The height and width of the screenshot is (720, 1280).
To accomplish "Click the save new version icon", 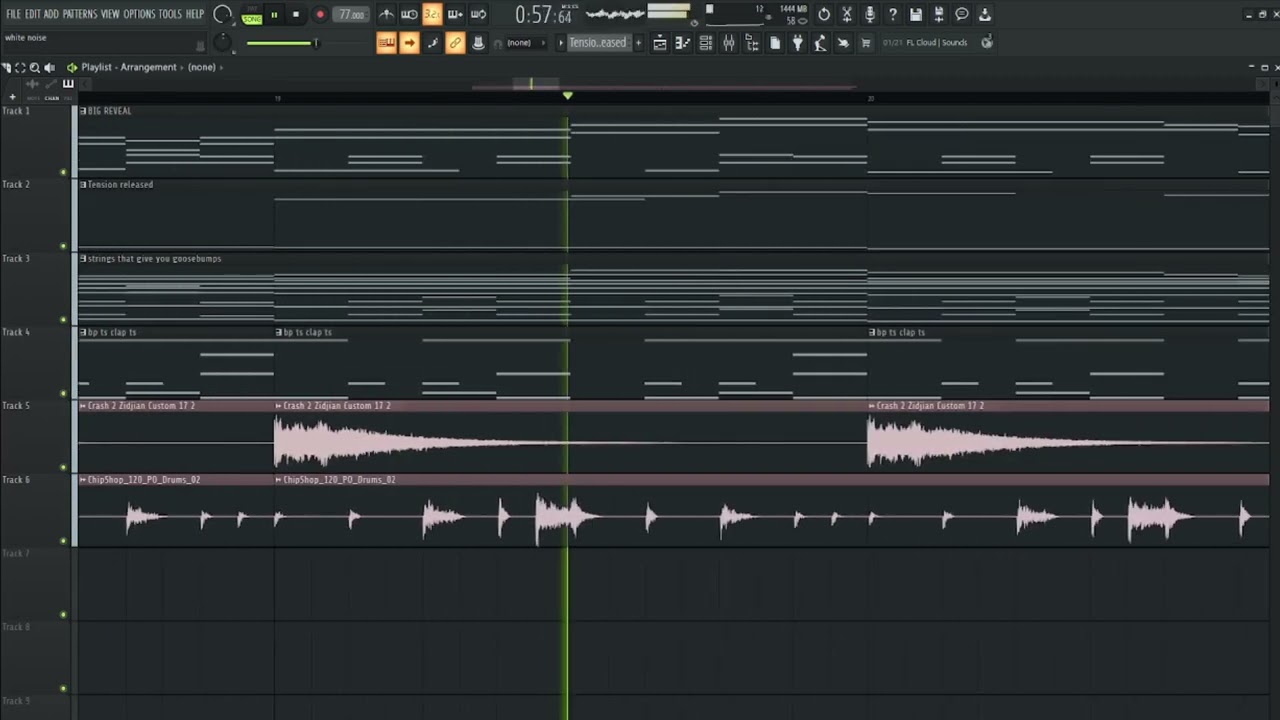I will 939,14.
